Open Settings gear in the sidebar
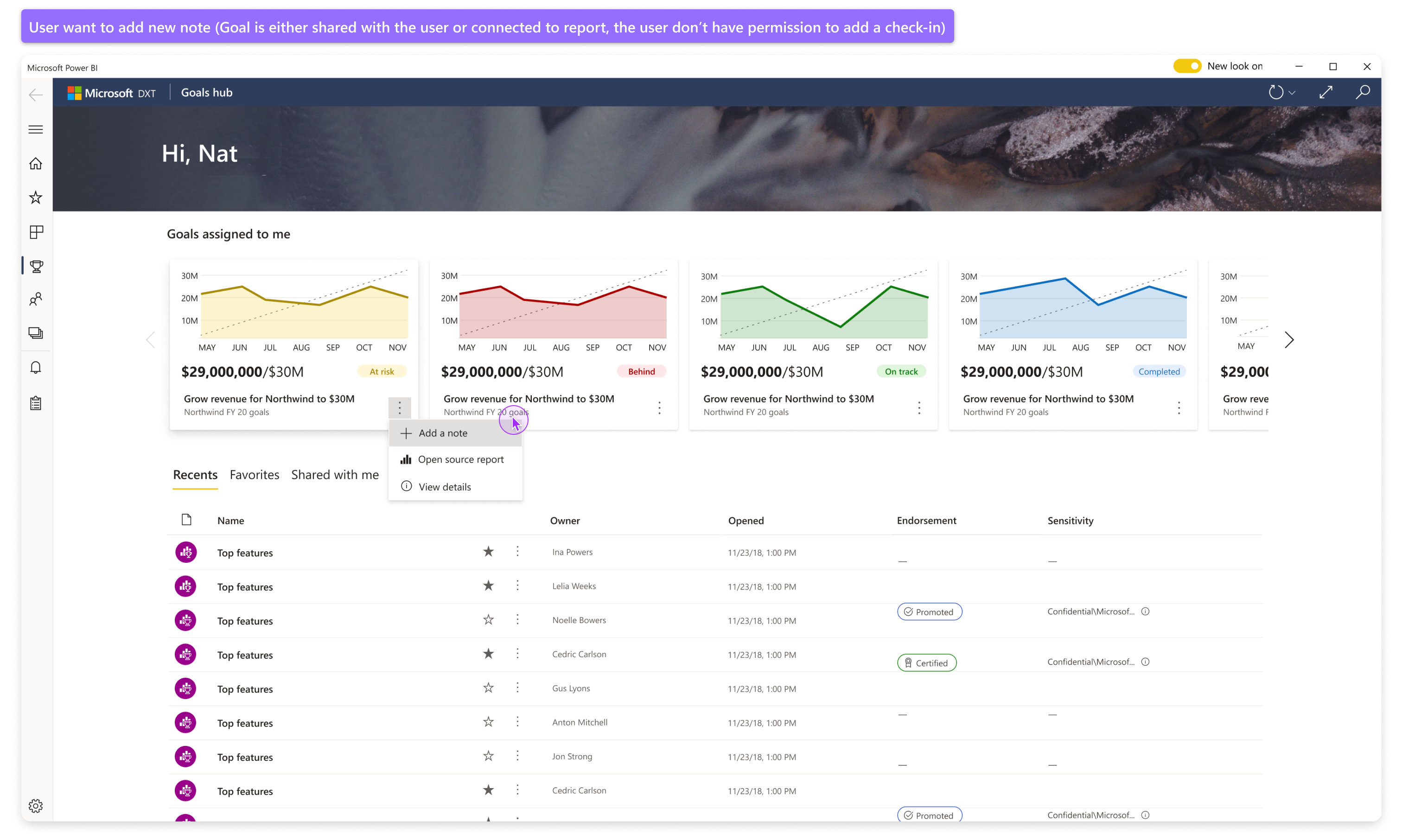Screen dimensions: 1402x840 tap(36, 806)
